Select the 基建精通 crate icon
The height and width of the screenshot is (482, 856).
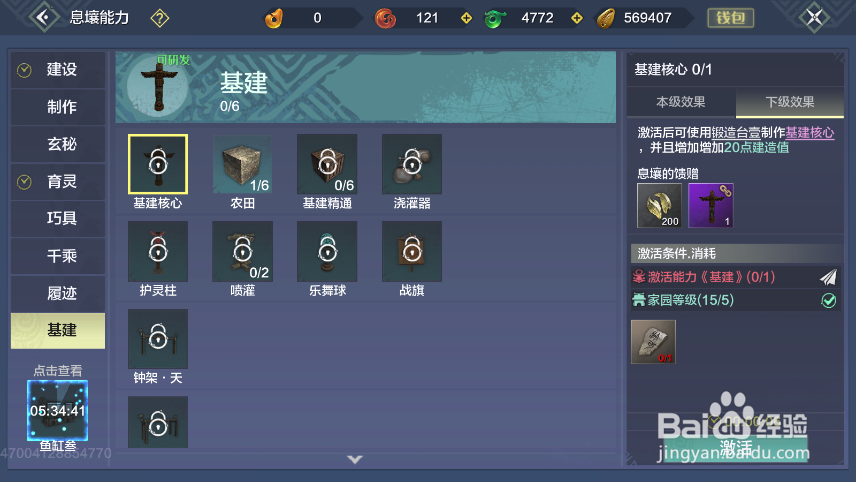pos(327,164)
